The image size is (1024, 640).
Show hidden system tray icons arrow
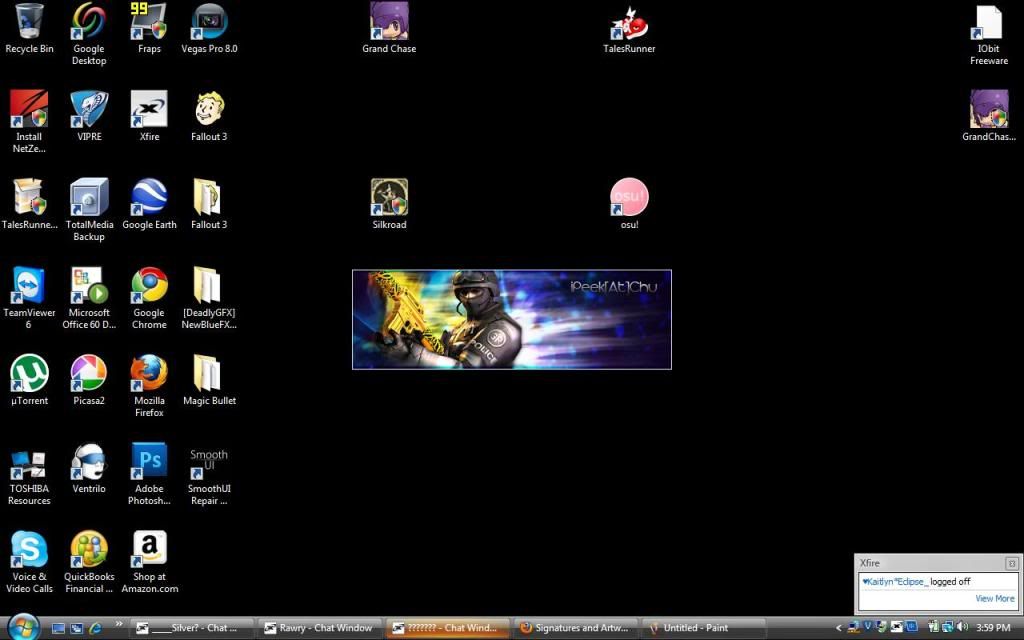(838, 628)
